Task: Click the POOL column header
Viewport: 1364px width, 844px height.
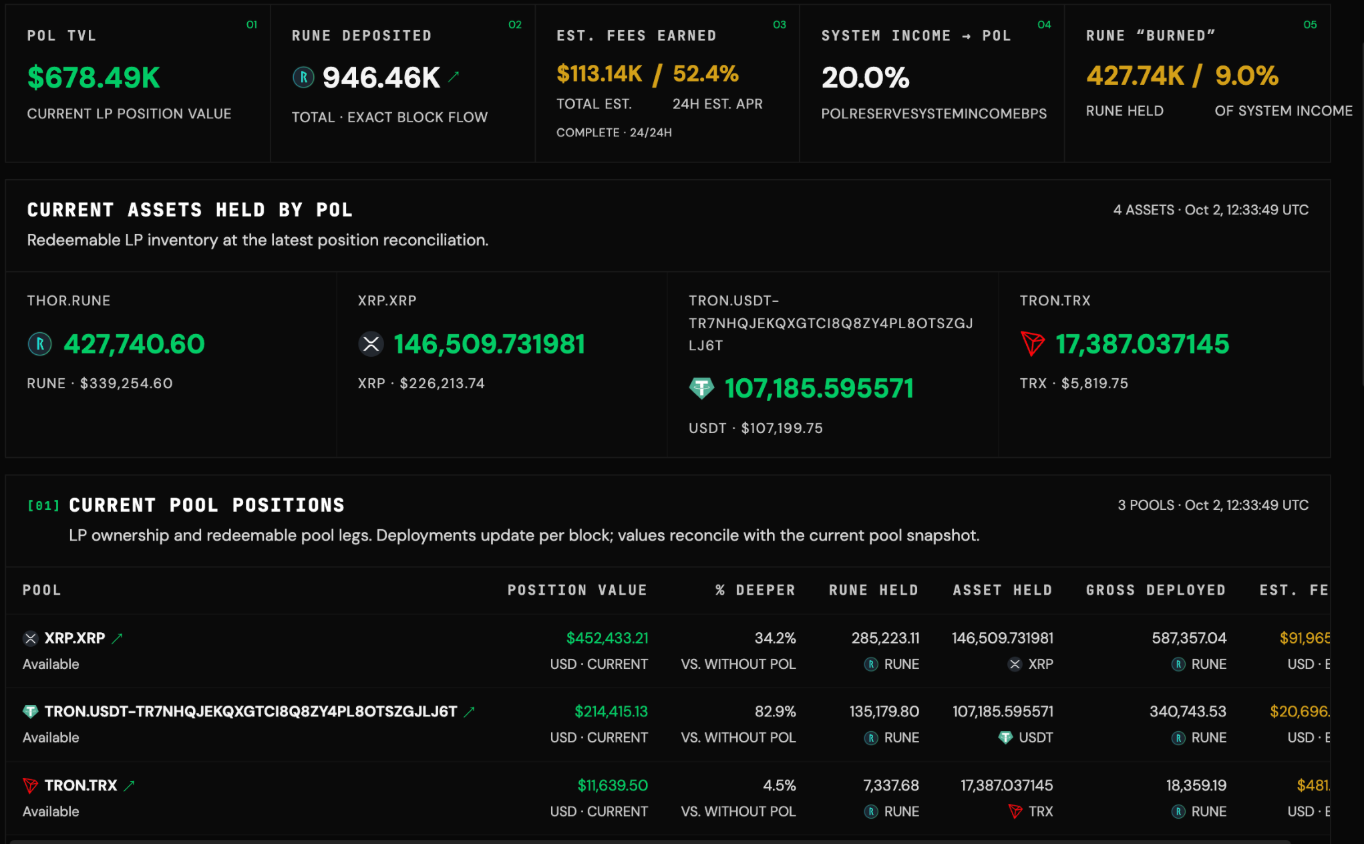Action: pyautogui.click(x=42, y=590)
